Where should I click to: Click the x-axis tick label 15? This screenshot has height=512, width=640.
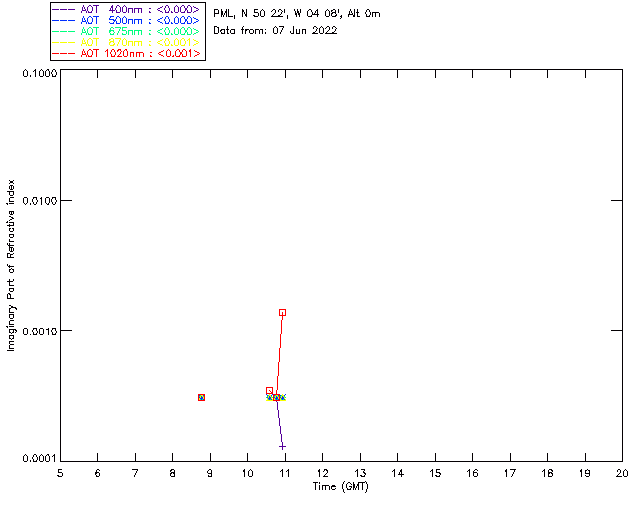coord(435,473)
